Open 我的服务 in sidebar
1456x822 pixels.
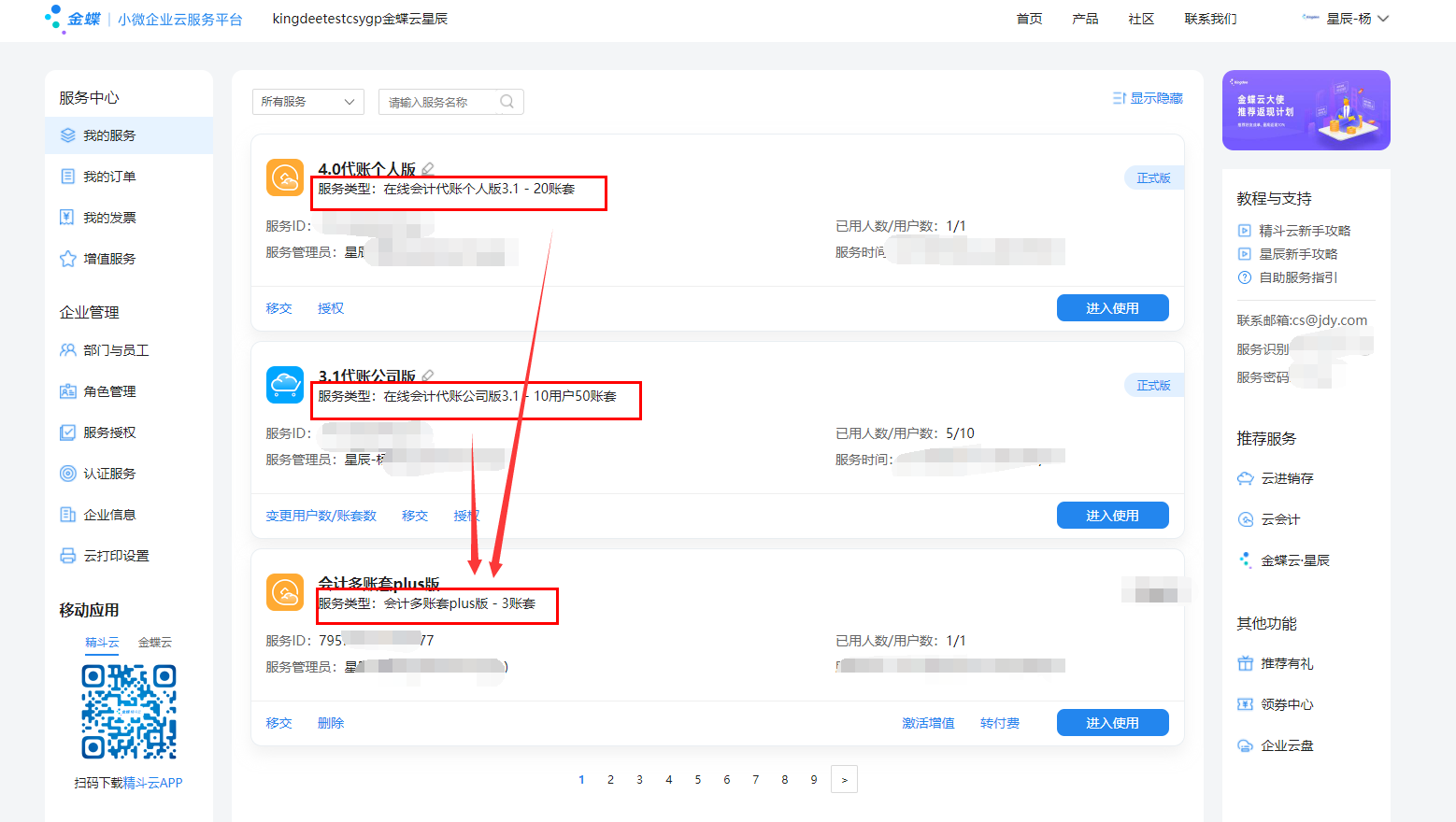[x=129, y=135]
